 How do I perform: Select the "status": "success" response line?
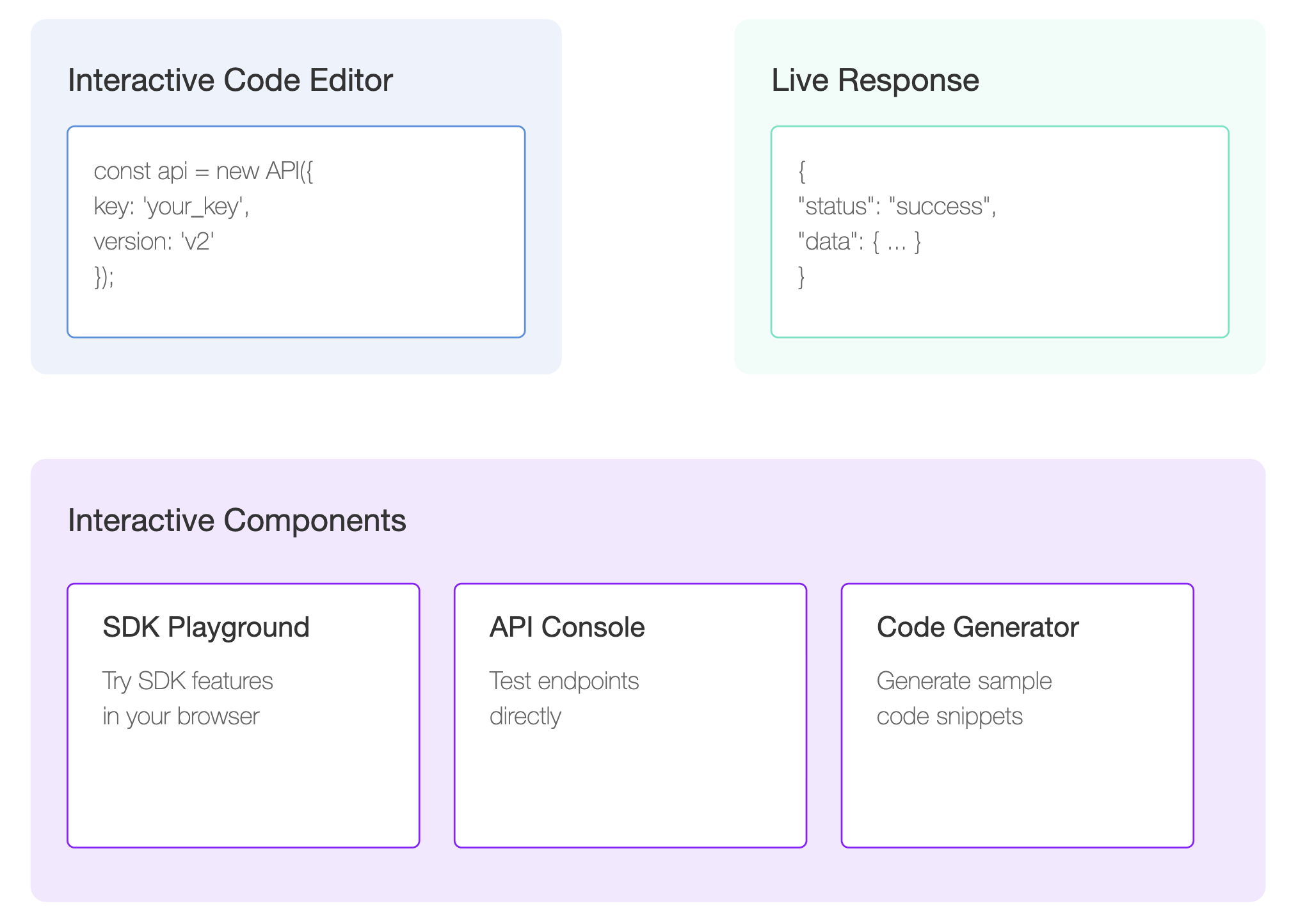897,207
